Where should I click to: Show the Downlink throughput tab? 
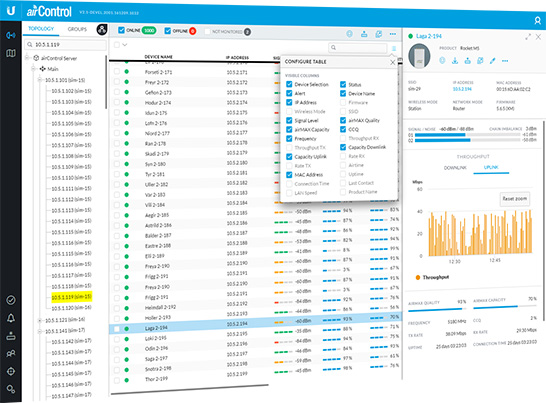(455, 168)
